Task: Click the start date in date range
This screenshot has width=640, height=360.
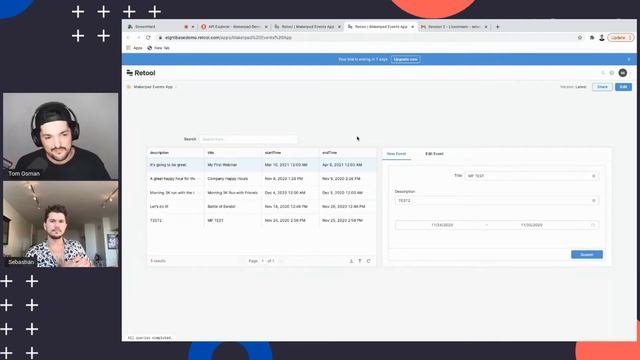Action: tap(442, 225)
